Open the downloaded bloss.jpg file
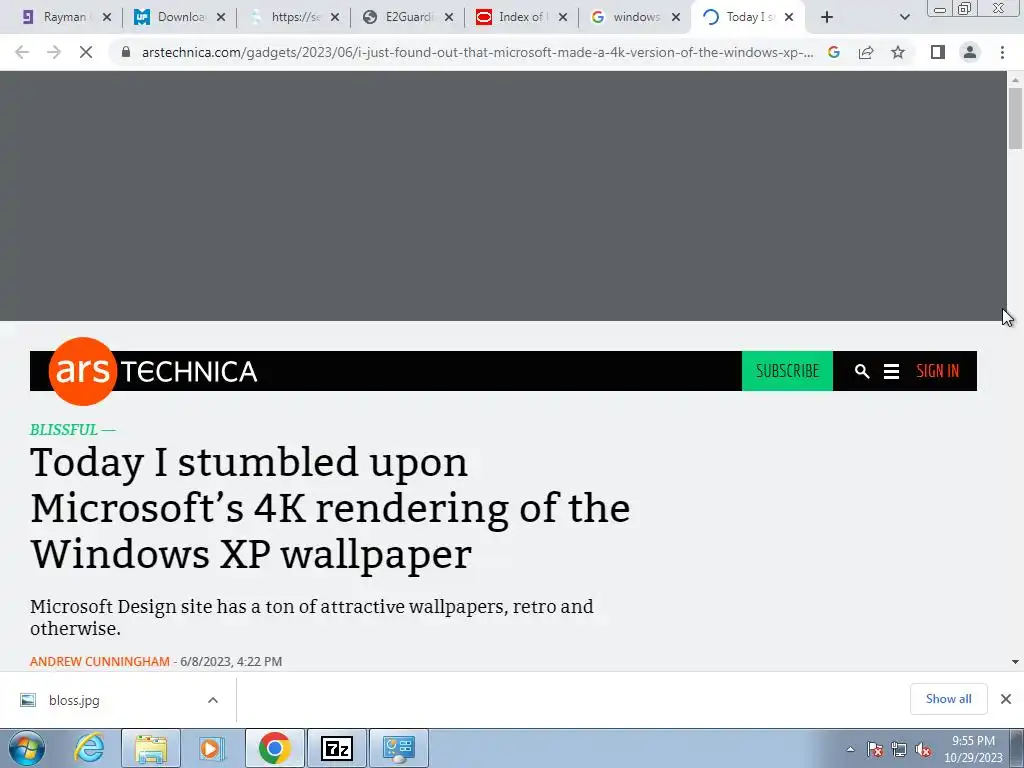Viewport: 1024px width, 768px height. pyautogui.click(x=74, y=700)
